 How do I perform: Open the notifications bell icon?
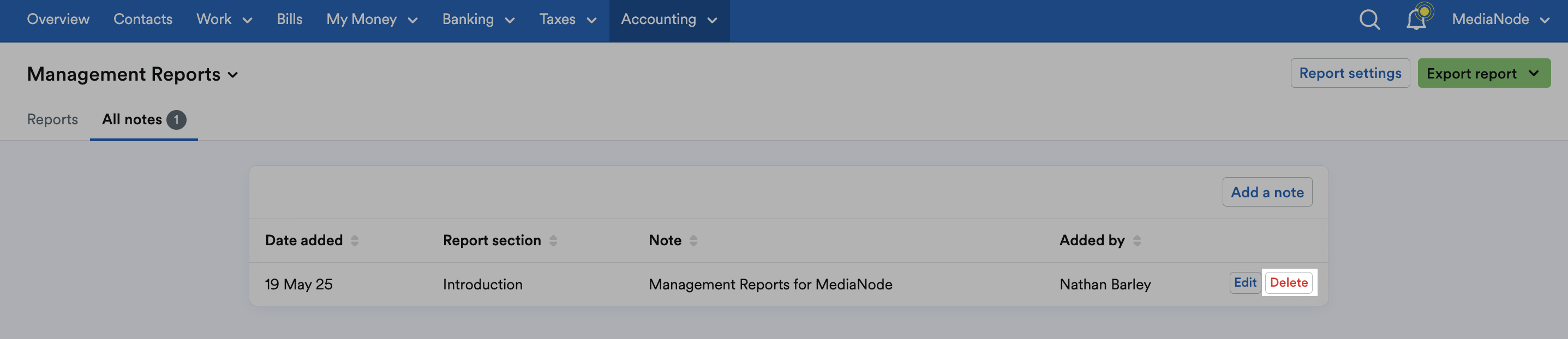click(1417, 19)
